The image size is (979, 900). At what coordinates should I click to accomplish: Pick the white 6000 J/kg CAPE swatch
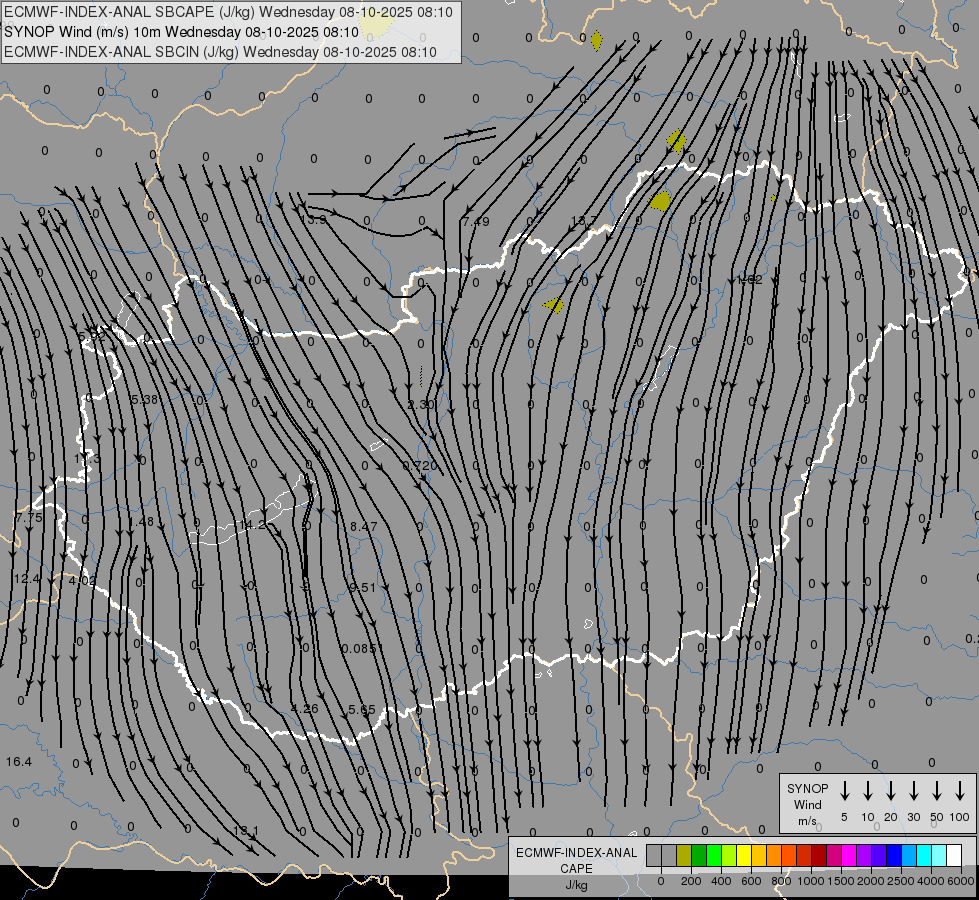[x=954, y=855]
